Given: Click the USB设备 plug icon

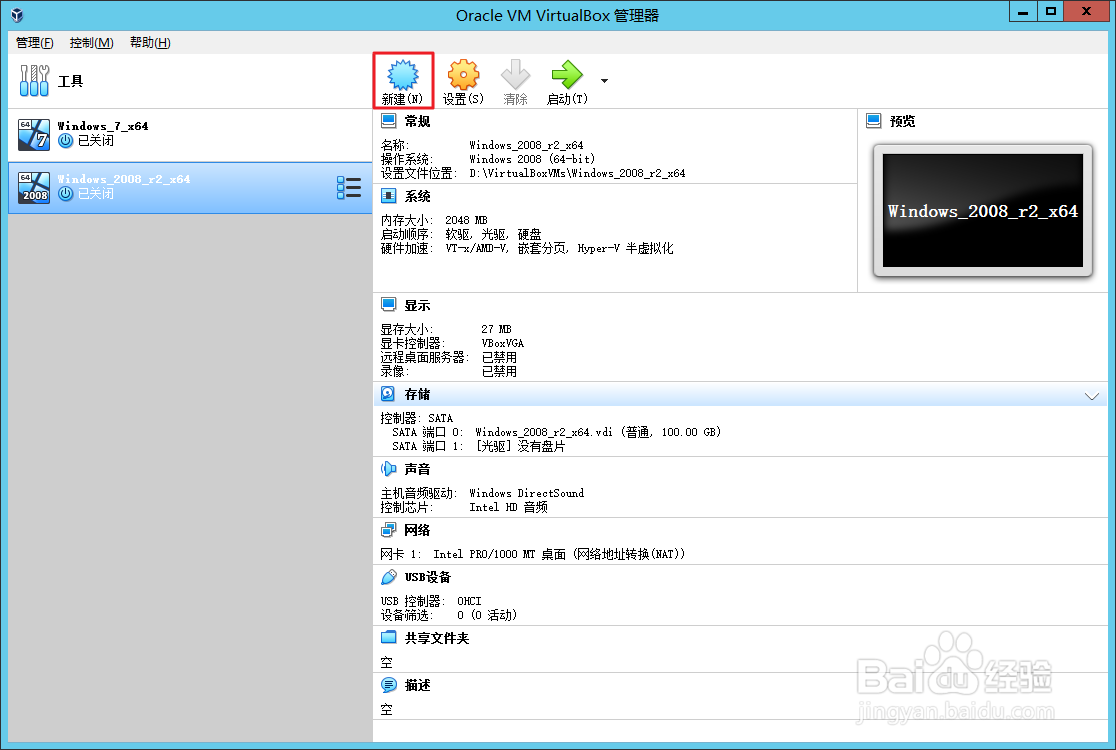Looking at the screenshot, I should tap(389, 577).
